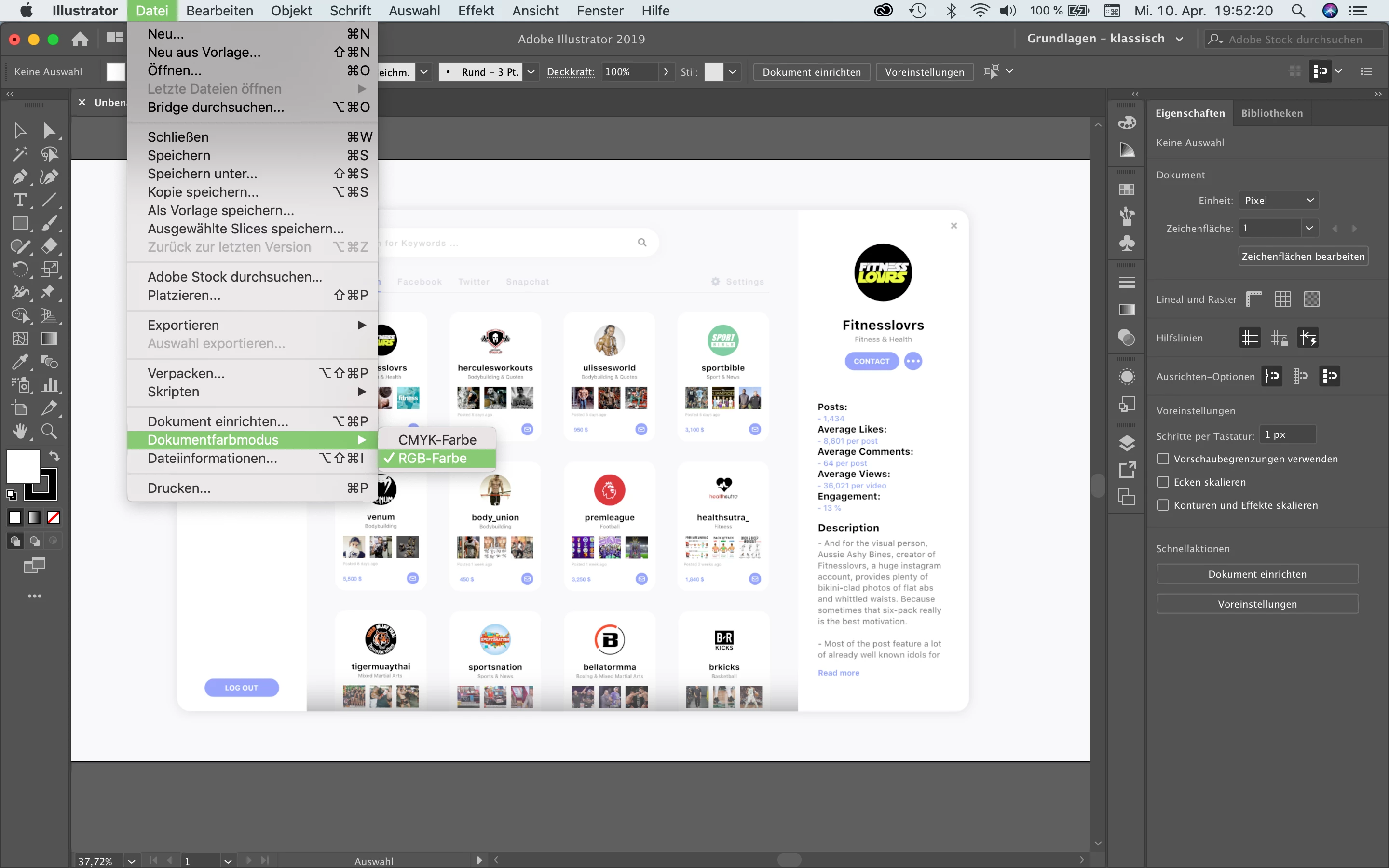
Task: Click the Home icon in the title bar
Action: tap(80, 39)
